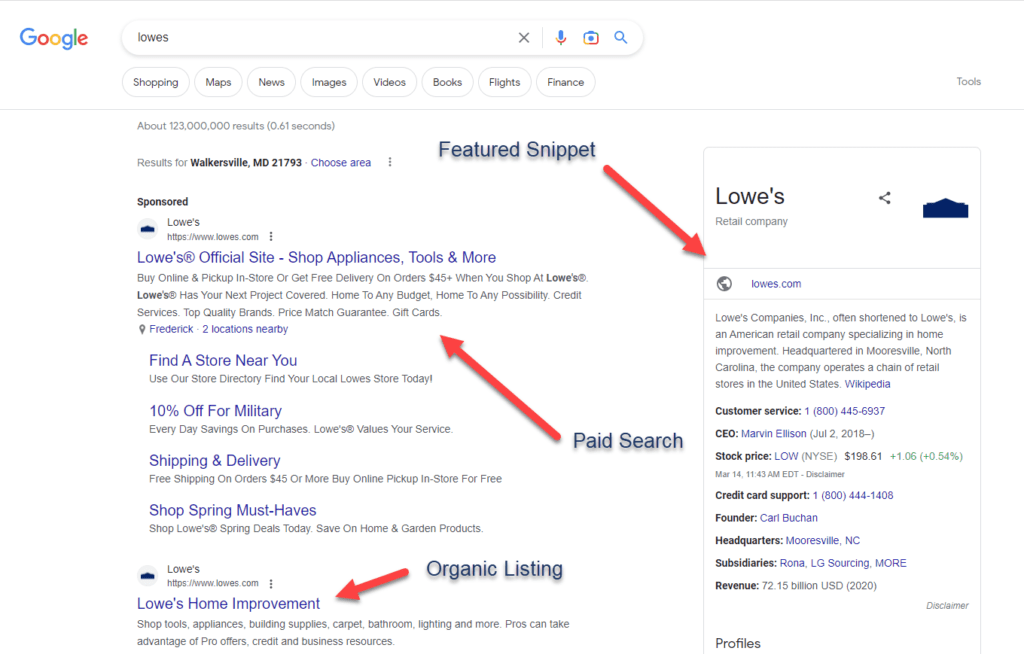Open location options three-dot menu
This screenshot has width=1024, height=654.
click(390, 162)
